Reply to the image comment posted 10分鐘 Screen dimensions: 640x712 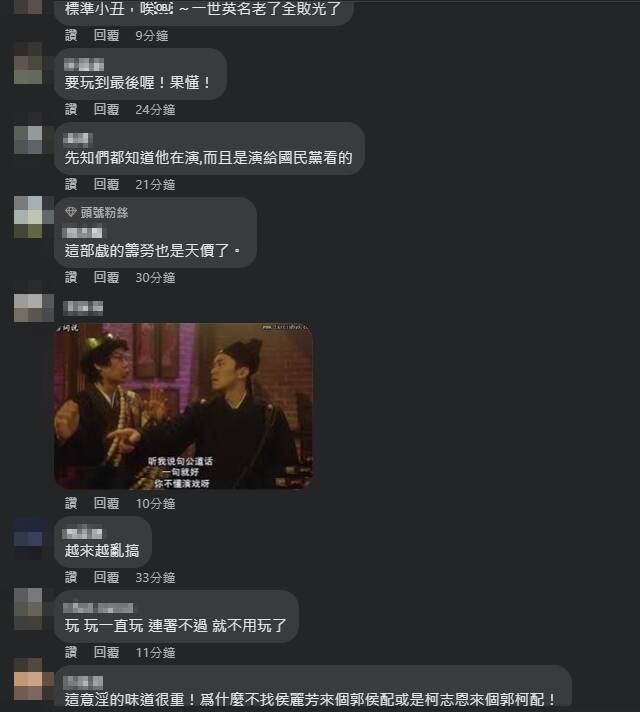click(106, 503)
